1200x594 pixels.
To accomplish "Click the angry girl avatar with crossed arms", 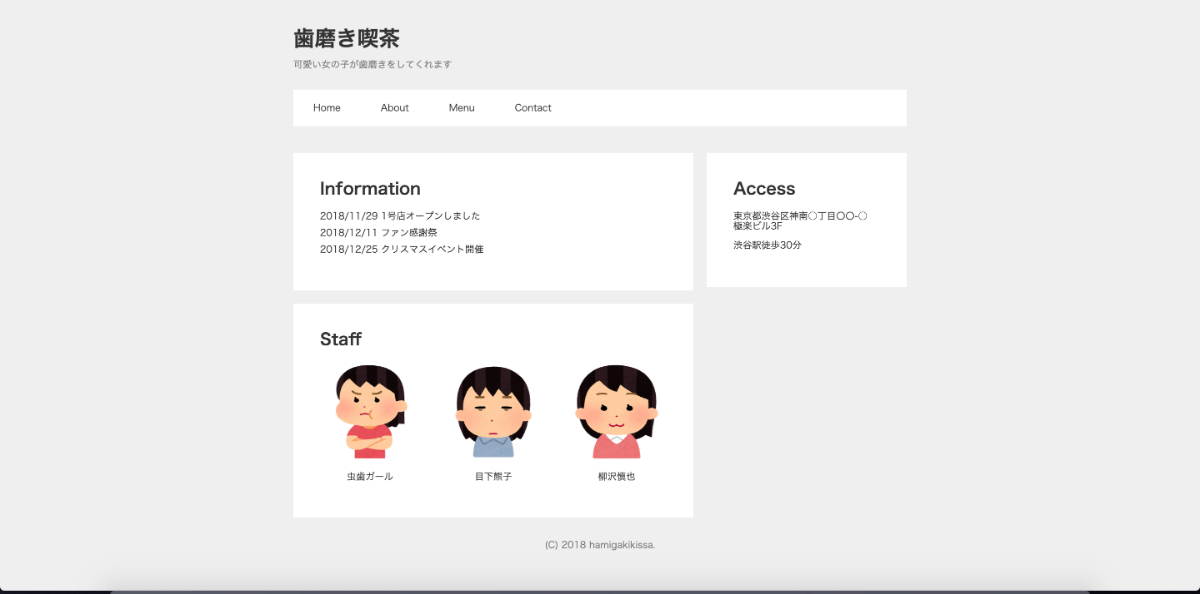I will (x=370, y=411).
